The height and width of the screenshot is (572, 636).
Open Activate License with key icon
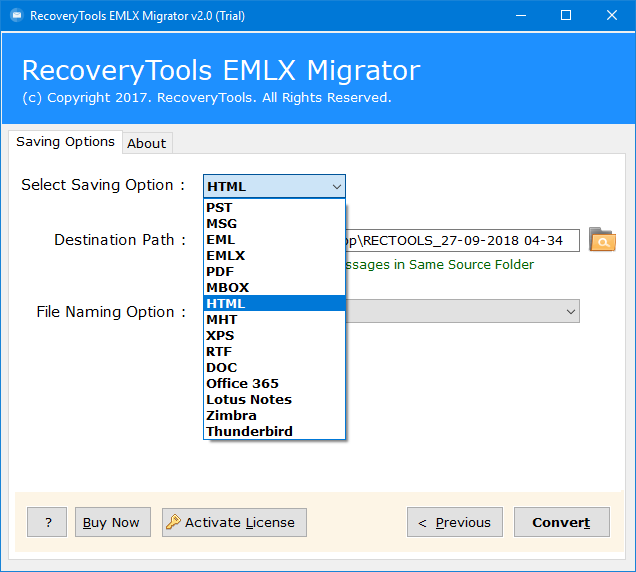[x=234, y=522]
